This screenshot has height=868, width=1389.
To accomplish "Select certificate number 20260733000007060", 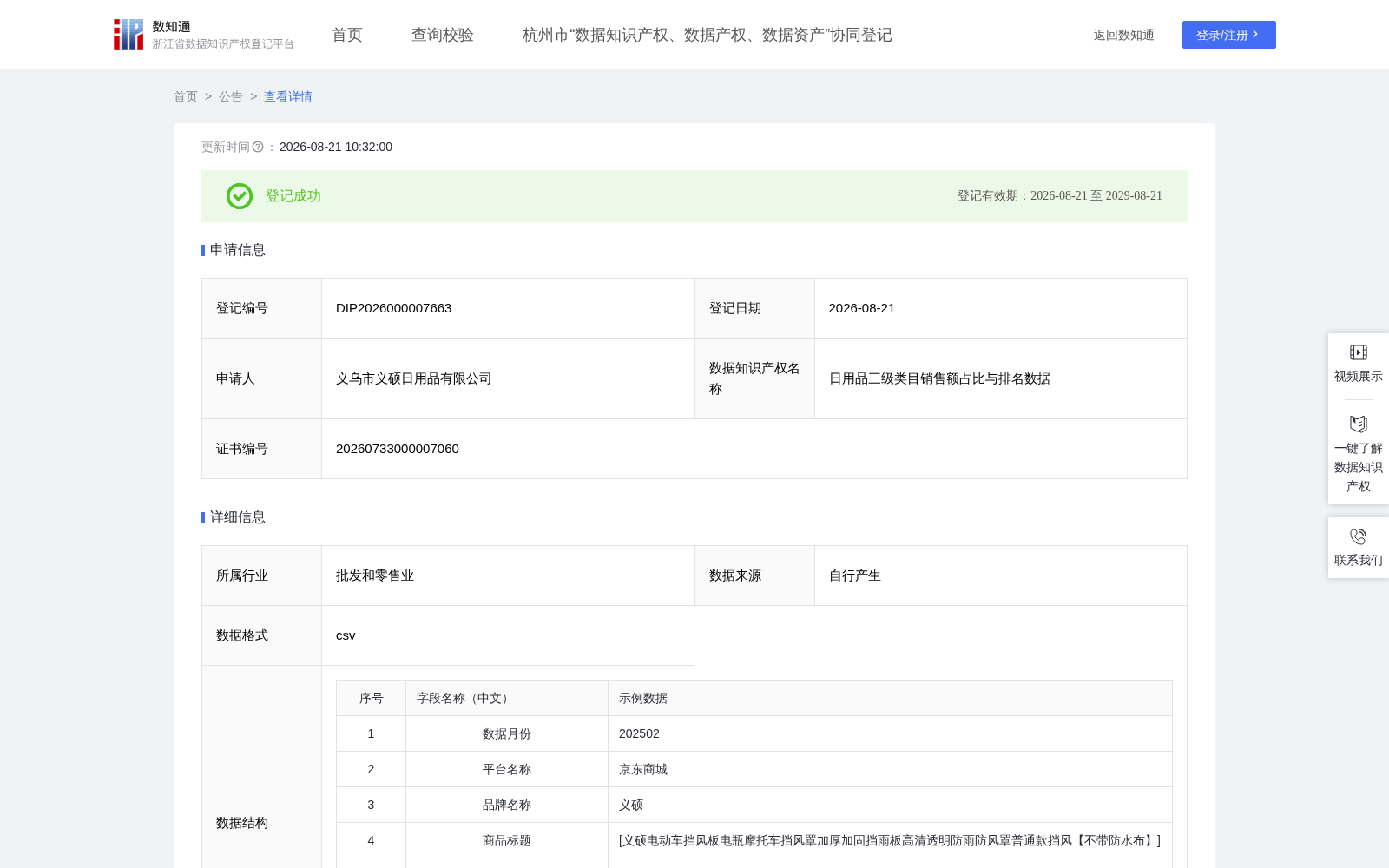I will point(398,449).
